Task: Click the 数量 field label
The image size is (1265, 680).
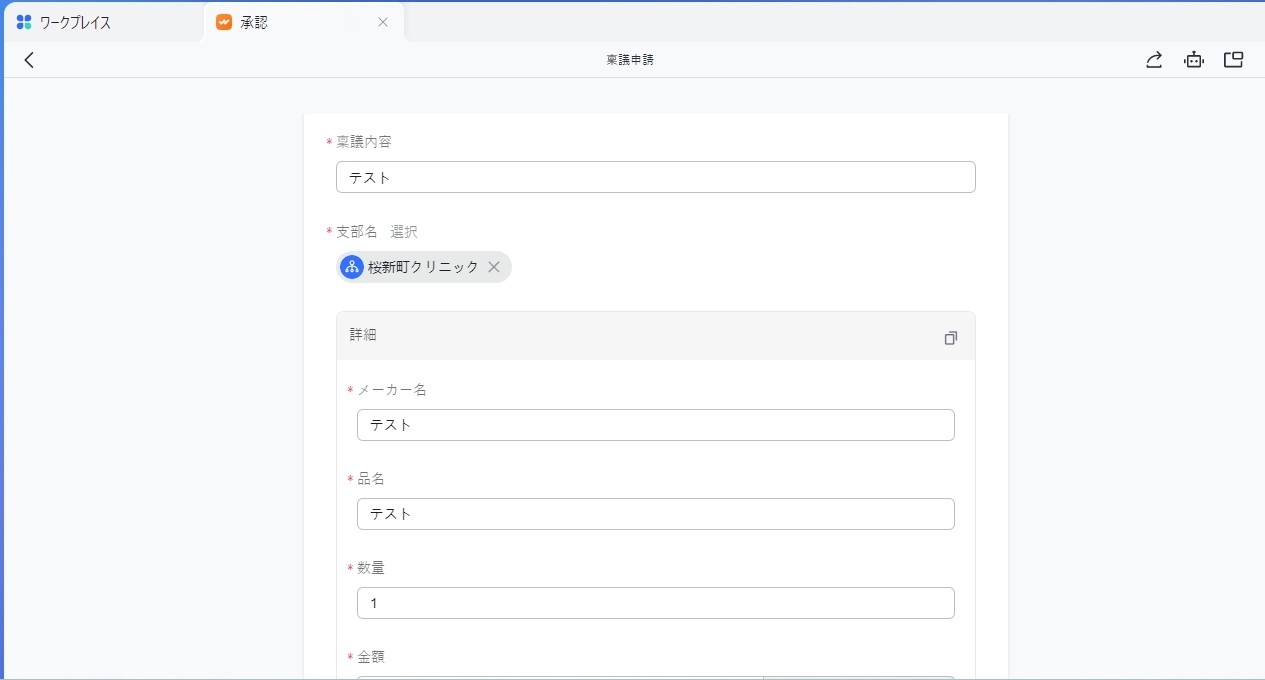Action: (x=371, y=568)
